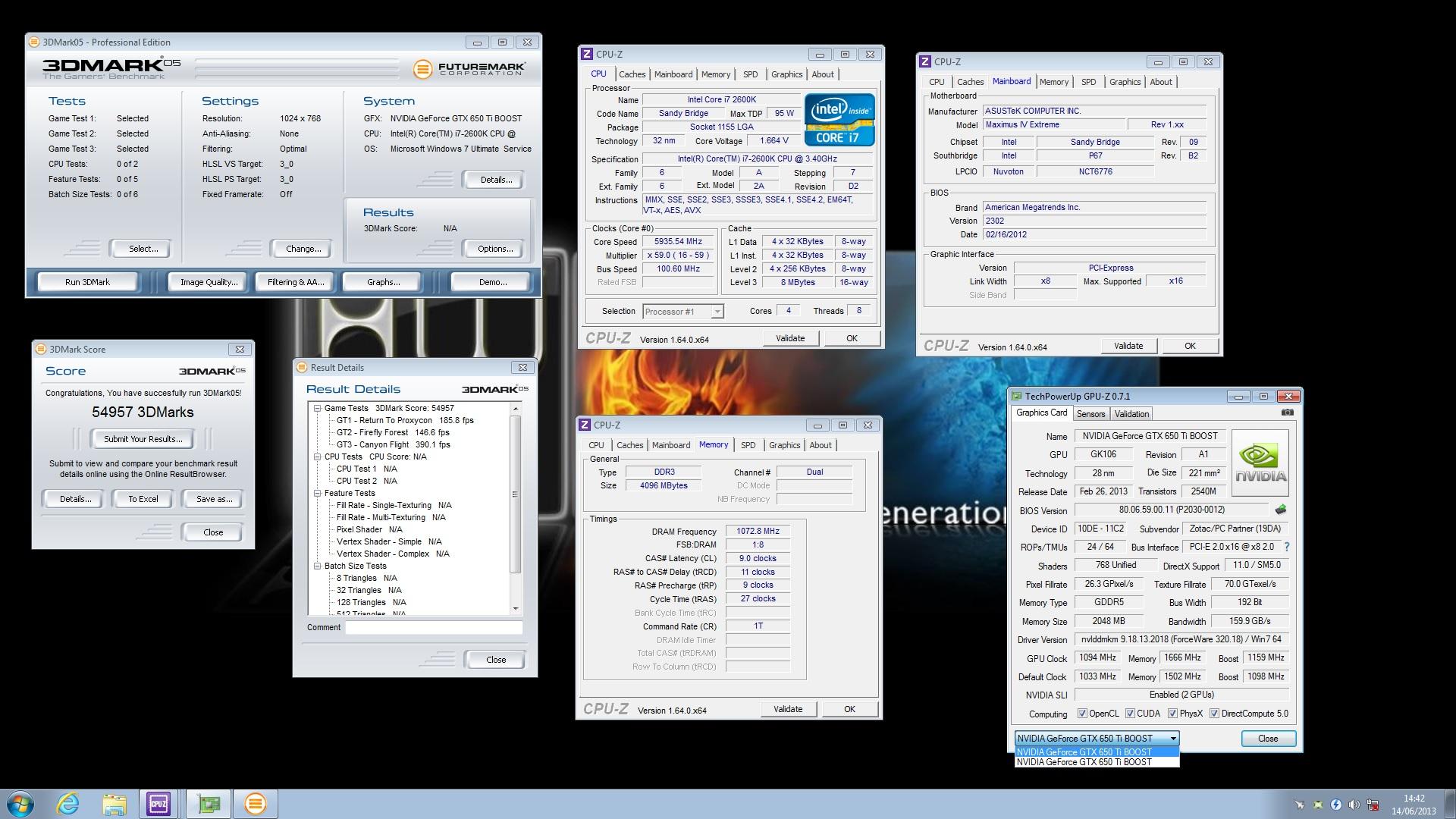Click the Filtering & AA button
1456x819 pixels.
point(295,282)
